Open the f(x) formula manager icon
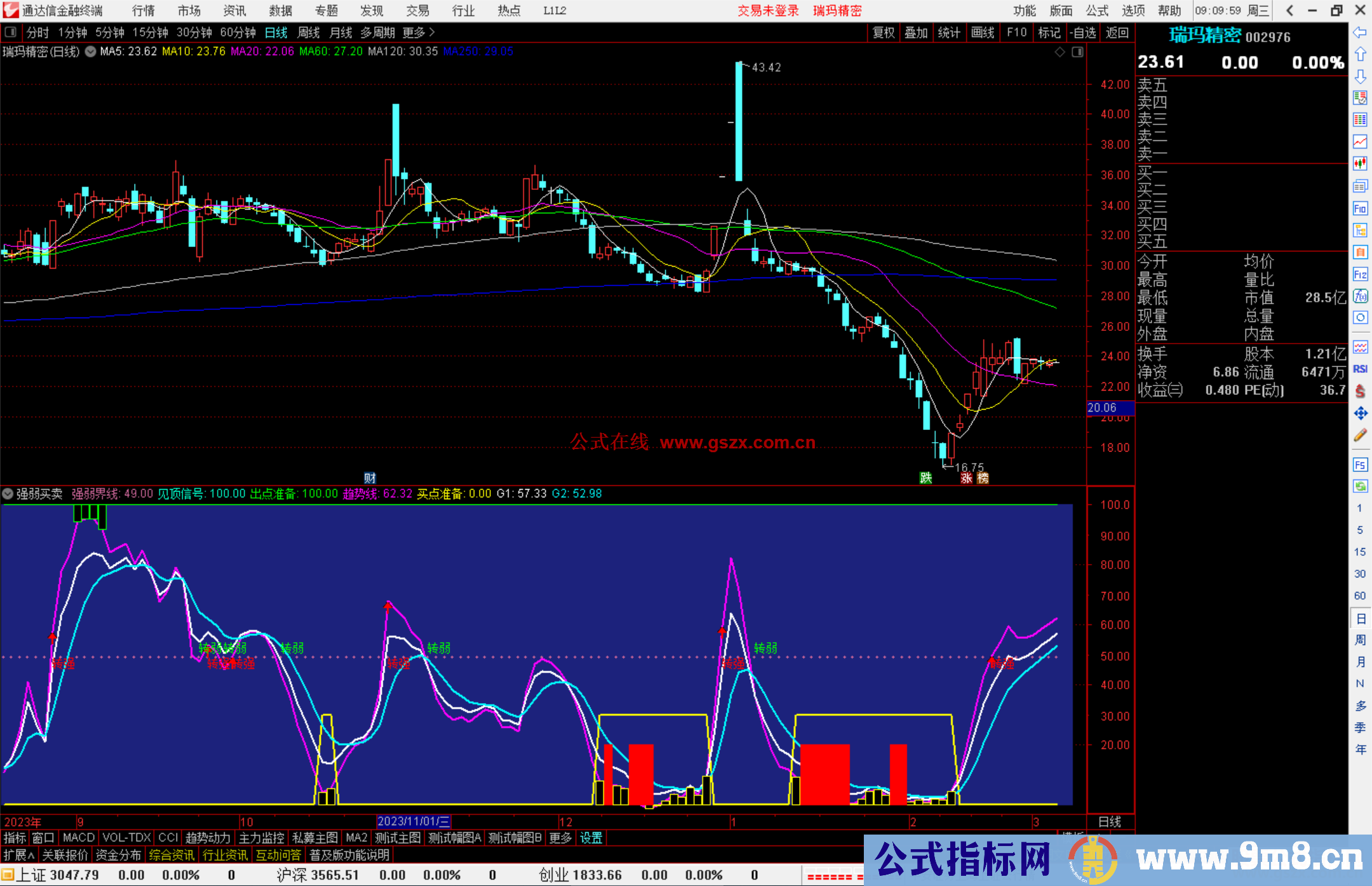 coord(1360,296)
